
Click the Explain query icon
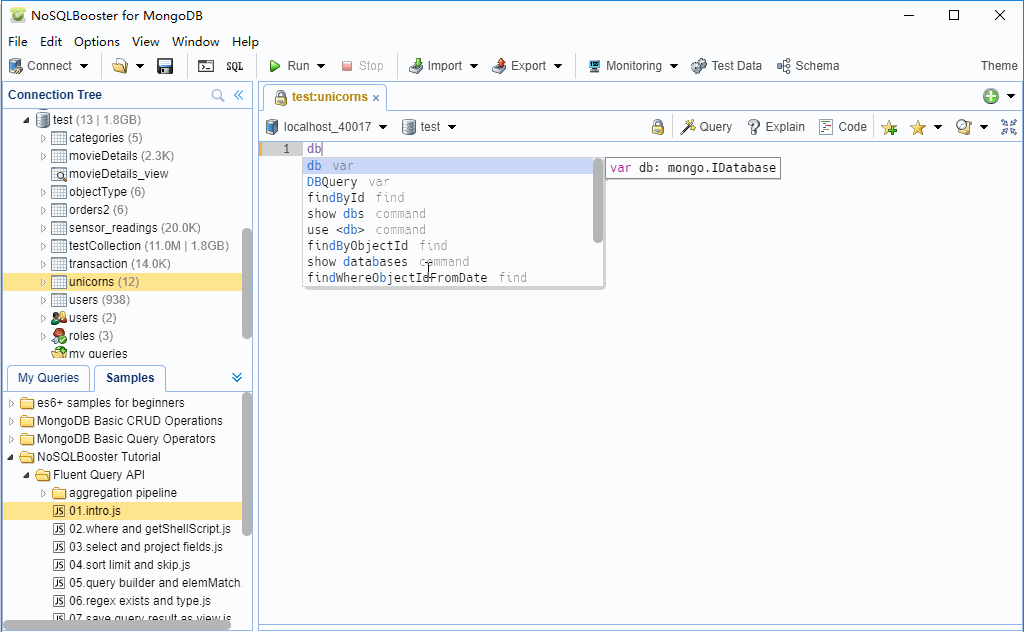pos(775,126)
